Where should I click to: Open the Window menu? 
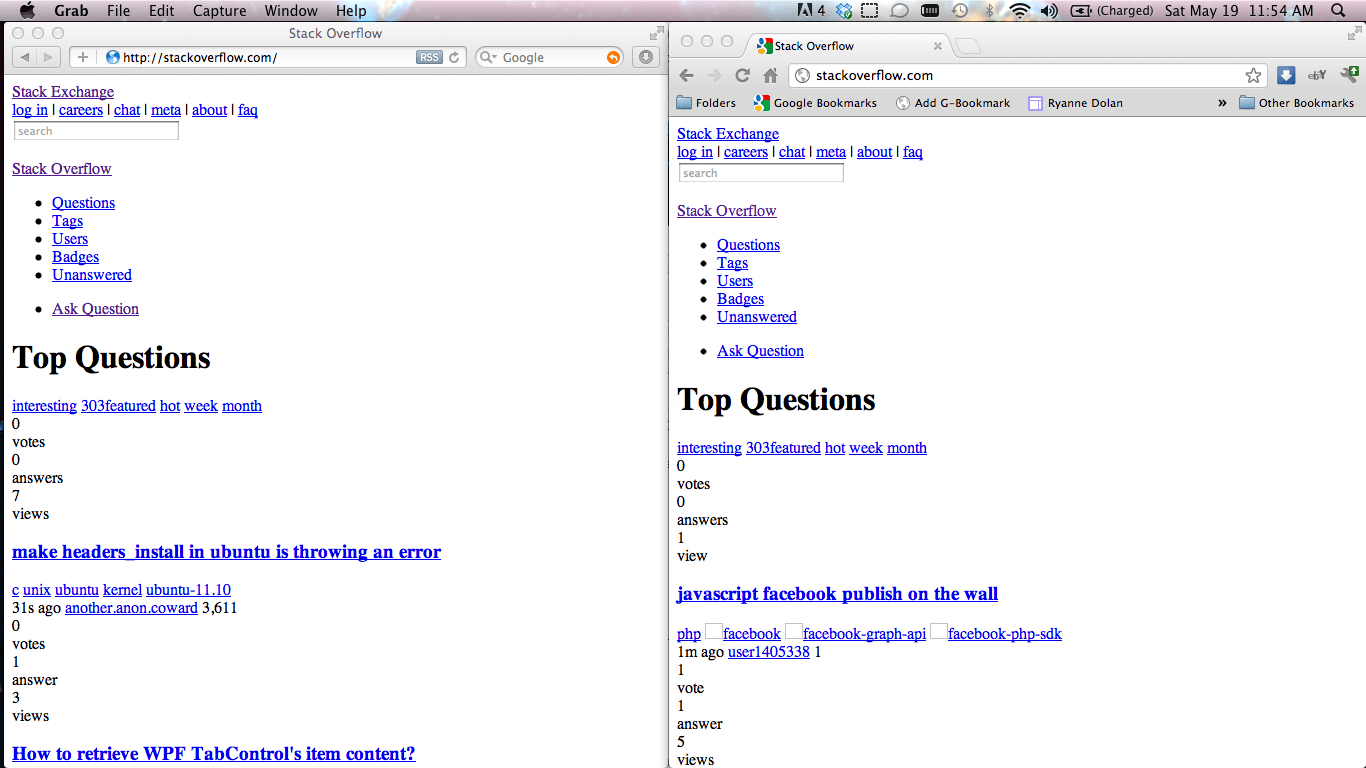(x=291, y=11)
